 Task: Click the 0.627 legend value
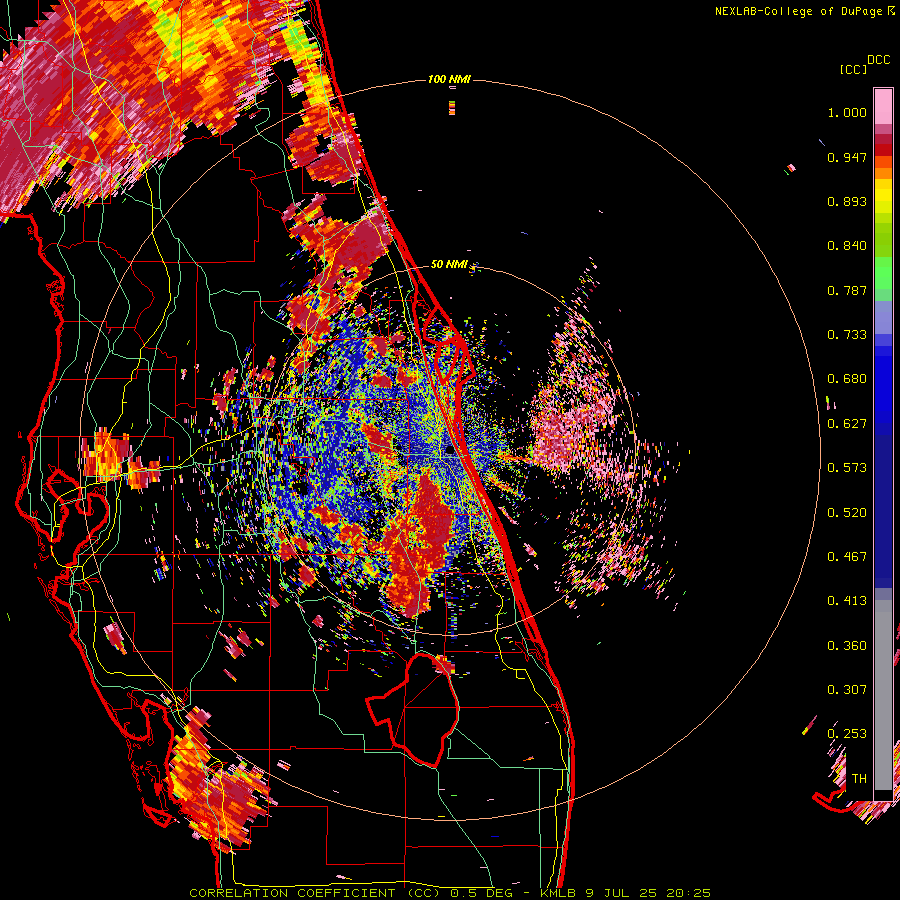tap(847, 424)
